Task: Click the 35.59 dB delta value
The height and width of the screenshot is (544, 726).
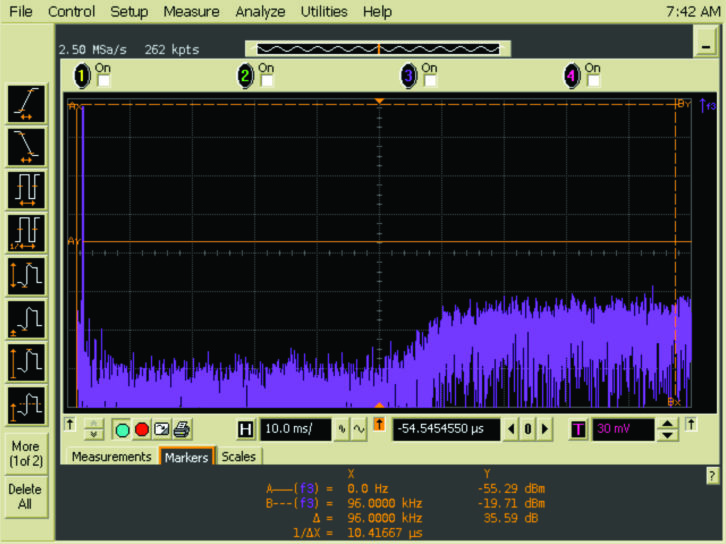Action: point(511,518)
